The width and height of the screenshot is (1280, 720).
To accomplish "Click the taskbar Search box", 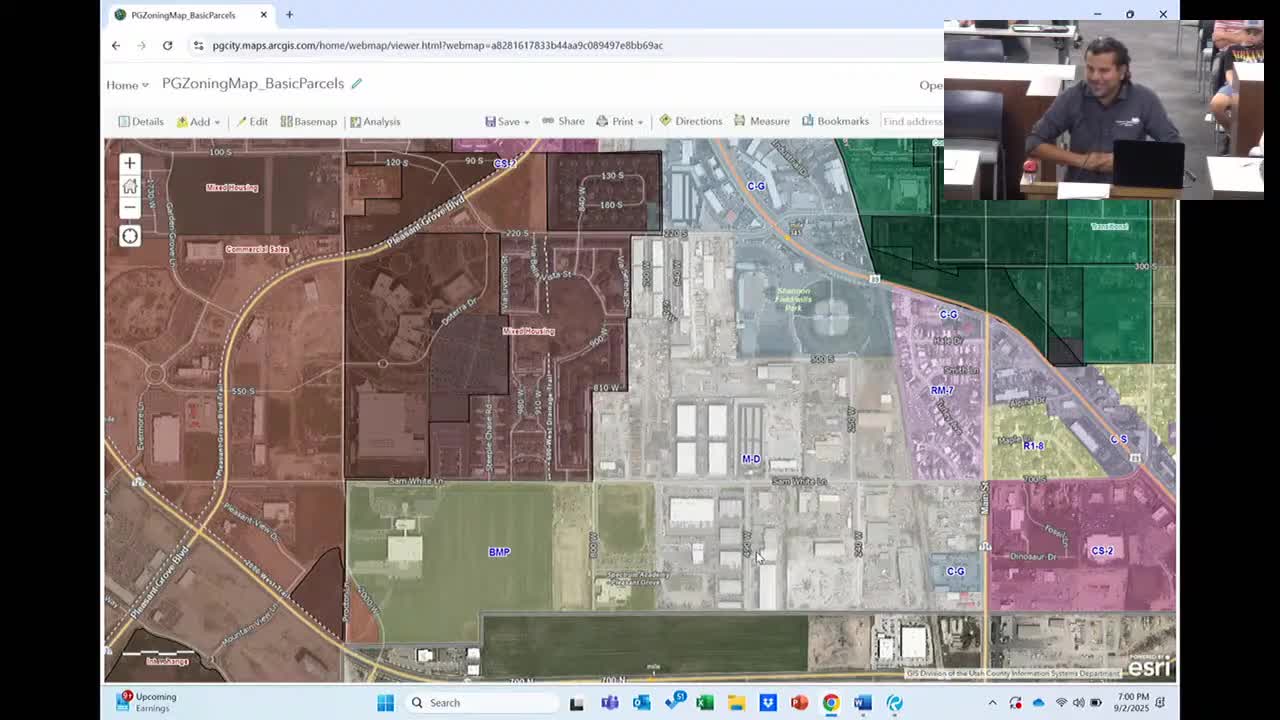I will coord(483,703).
